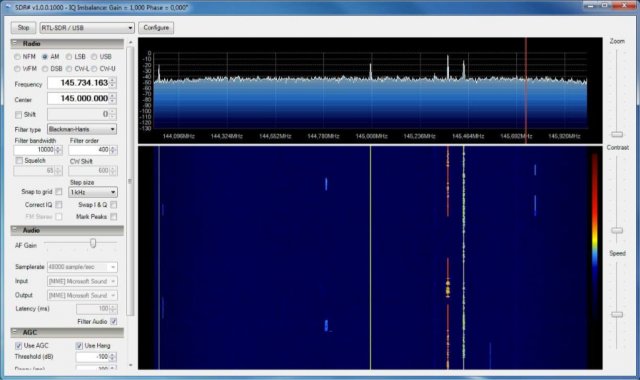Click the left panel scrollbar up arrow

131,42
